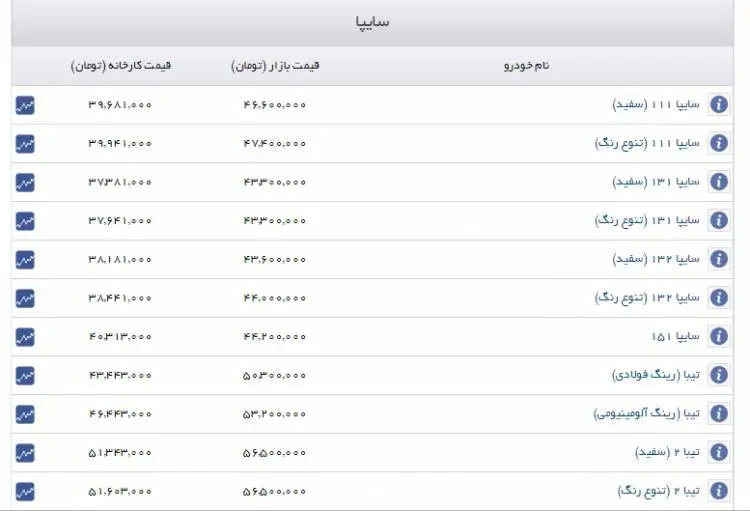The height and width of the screenshot is (511, 750).
Task: Select market price of سایپا ۱۳۱ (سفید)
Action: [x=275, y=182]
